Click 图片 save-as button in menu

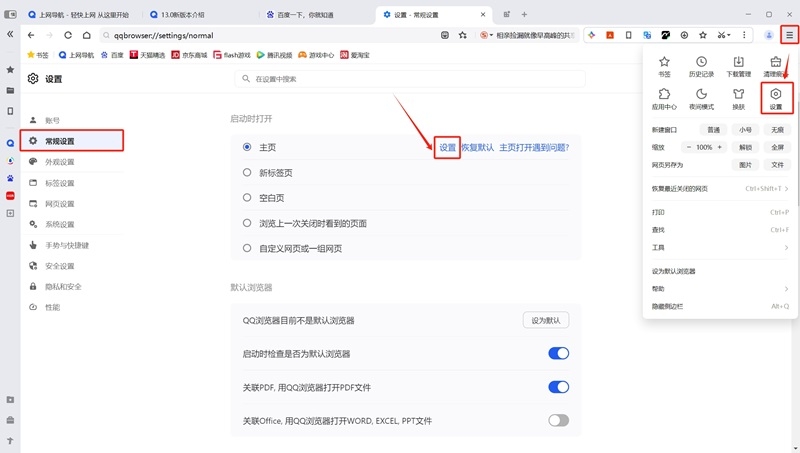pyautogui.click(x=745, y=165)
